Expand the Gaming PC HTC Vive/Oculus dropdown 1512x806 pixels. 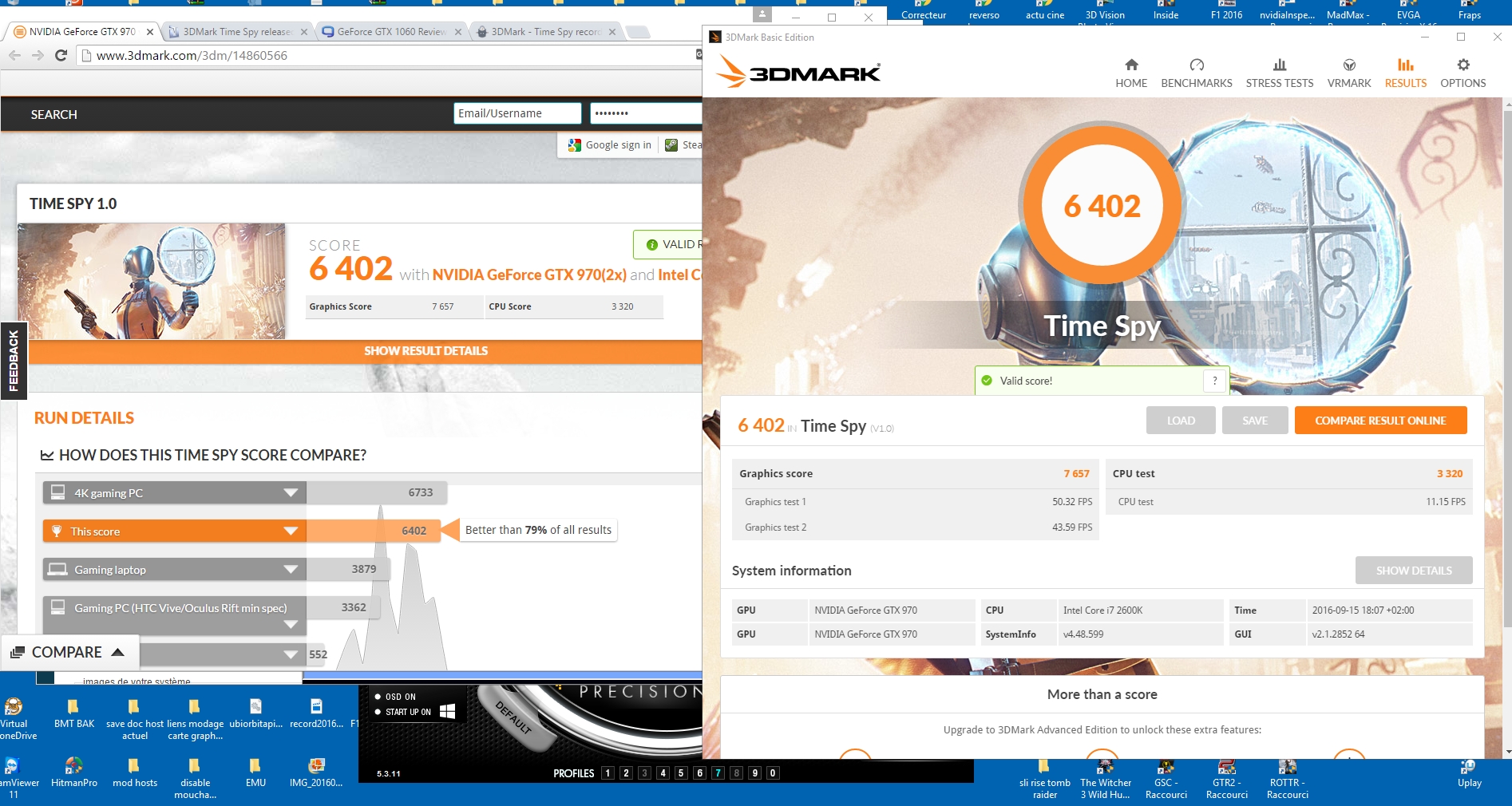click(x=291, y=625)
